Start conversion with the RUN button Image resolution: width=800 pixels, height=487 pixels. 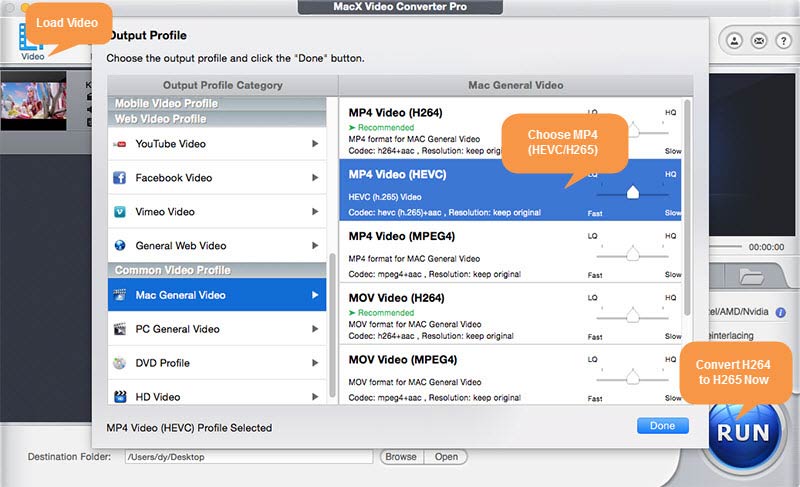coord(743,432)
